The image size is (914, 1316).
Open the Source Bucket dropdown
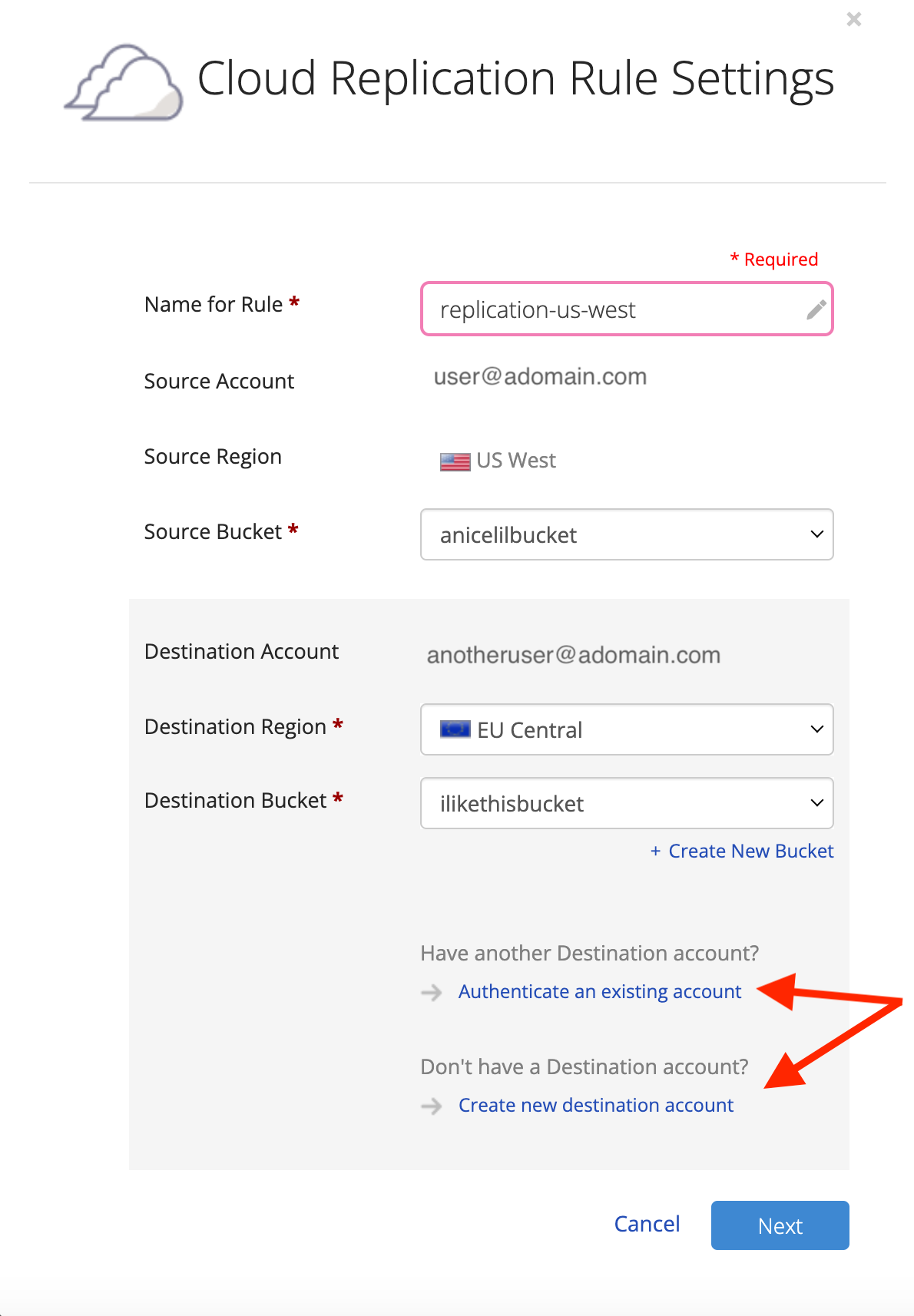tap(627, 534)
